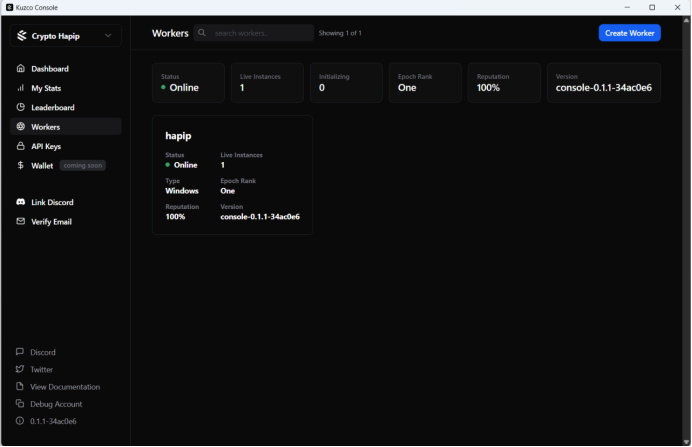
Task: Click View Documentation
Action: point(65,387)
